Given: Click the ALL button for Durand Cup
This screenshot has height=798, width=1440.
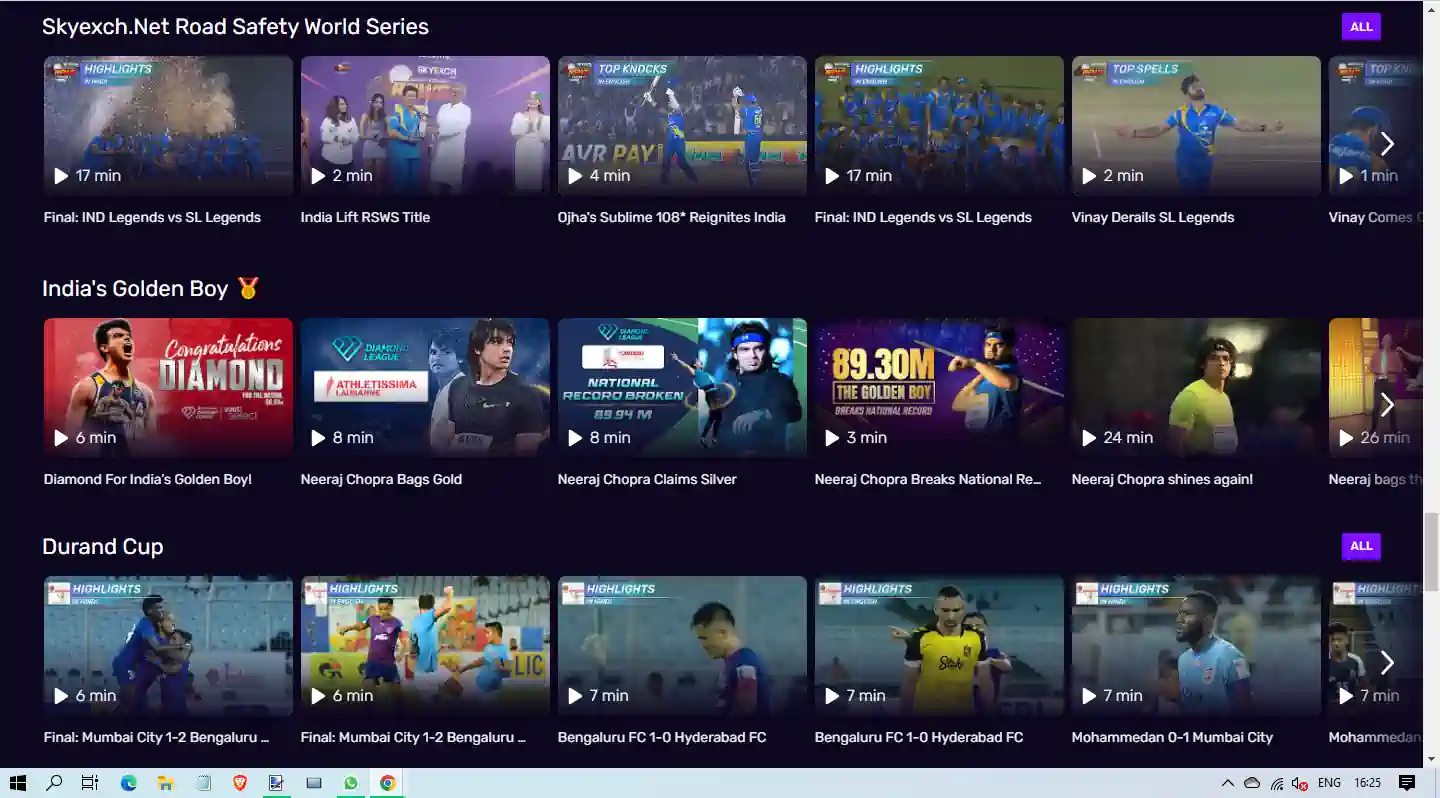Looking at the screenshot, I should (1361, 546).
